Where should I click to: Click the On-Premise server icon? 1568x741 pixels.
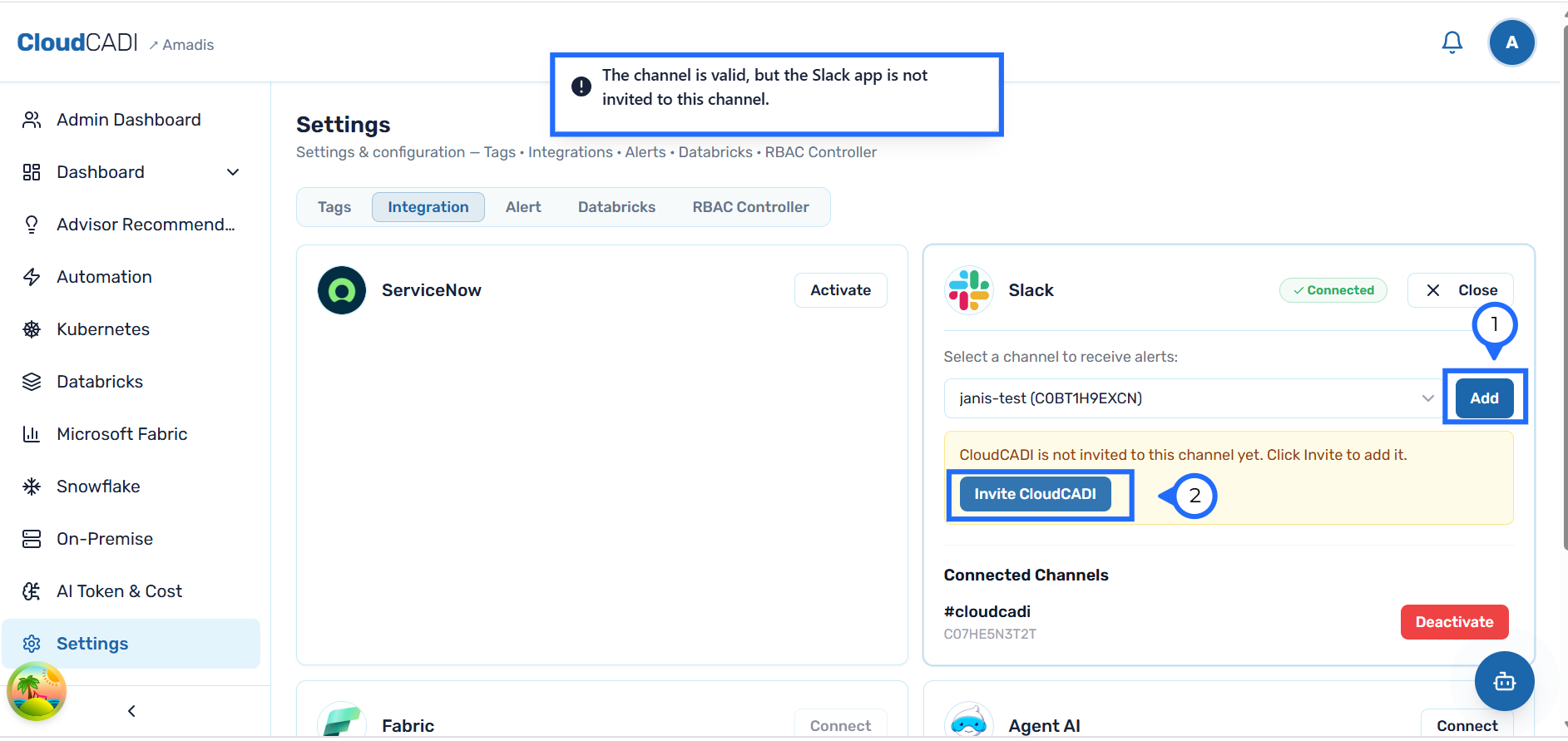[32, 539]
